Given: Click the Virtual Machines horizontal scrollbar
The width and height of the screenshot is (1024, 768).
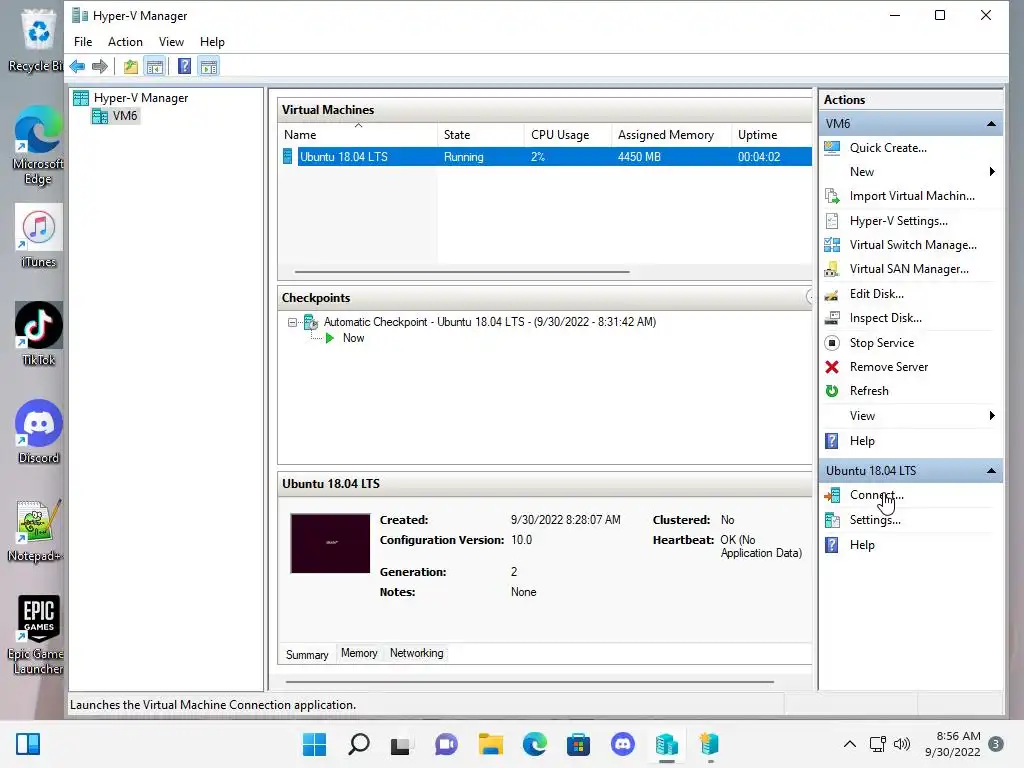Looking at the screenshot, I should coord(462,272).
